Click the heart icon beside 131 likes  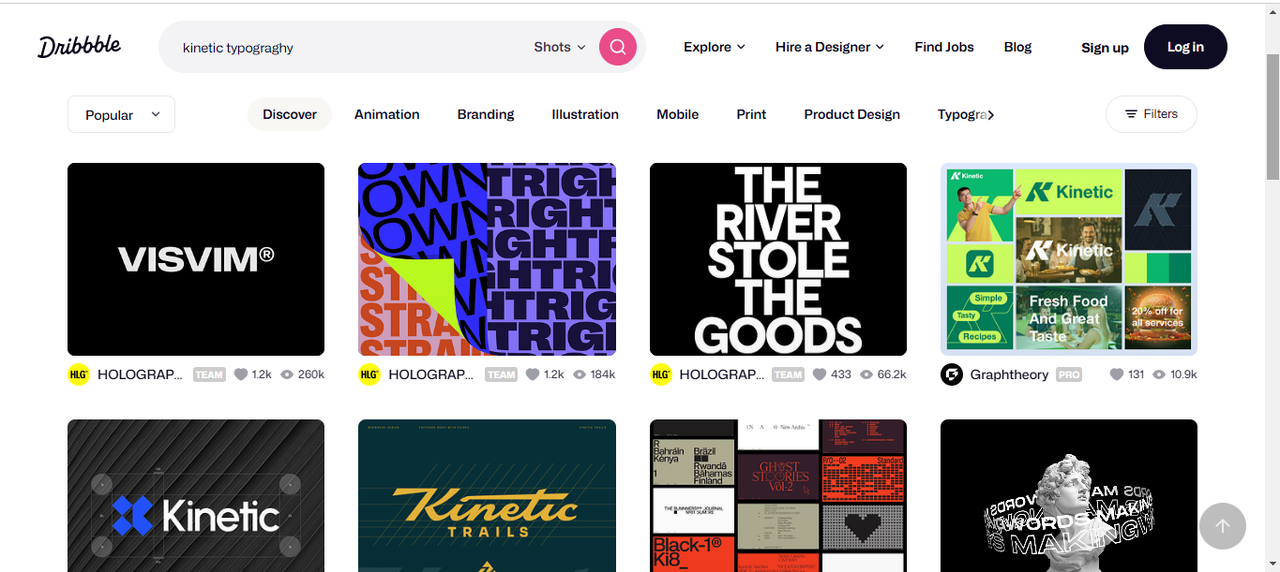1117,374
